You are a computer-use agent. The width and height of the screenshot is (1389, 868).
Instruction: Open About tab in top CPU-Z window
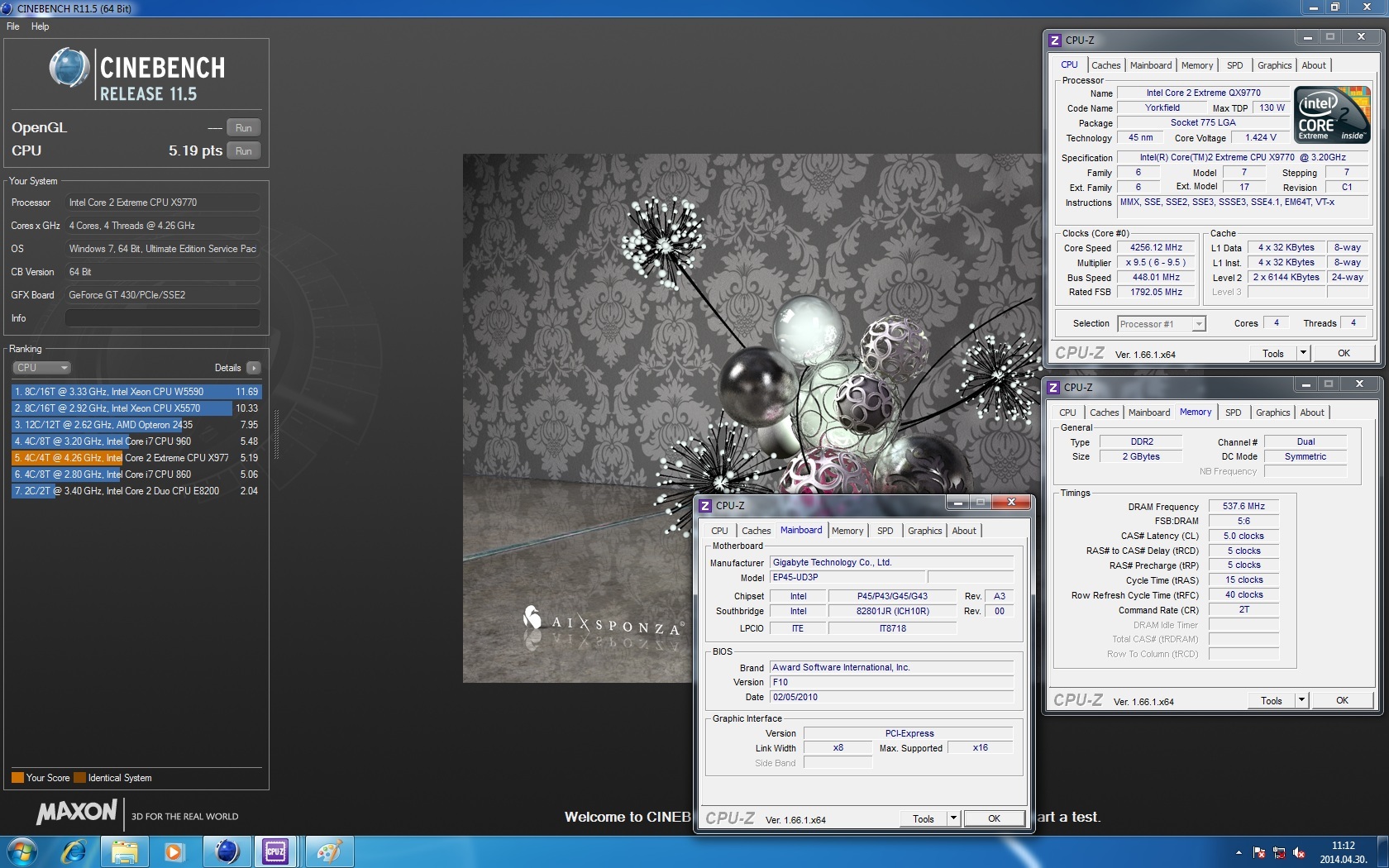pos(1313,65)
